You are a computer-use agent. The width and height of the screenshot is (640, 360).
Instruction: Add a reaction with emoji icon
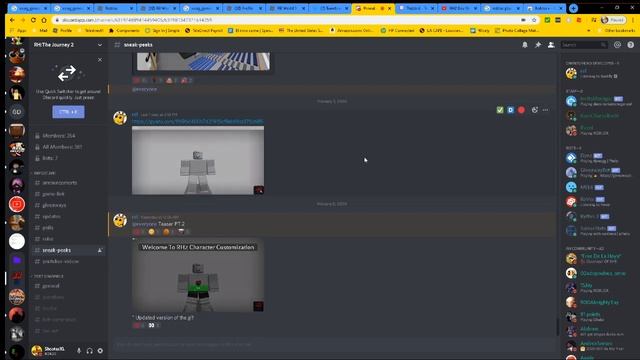point(534,110)
